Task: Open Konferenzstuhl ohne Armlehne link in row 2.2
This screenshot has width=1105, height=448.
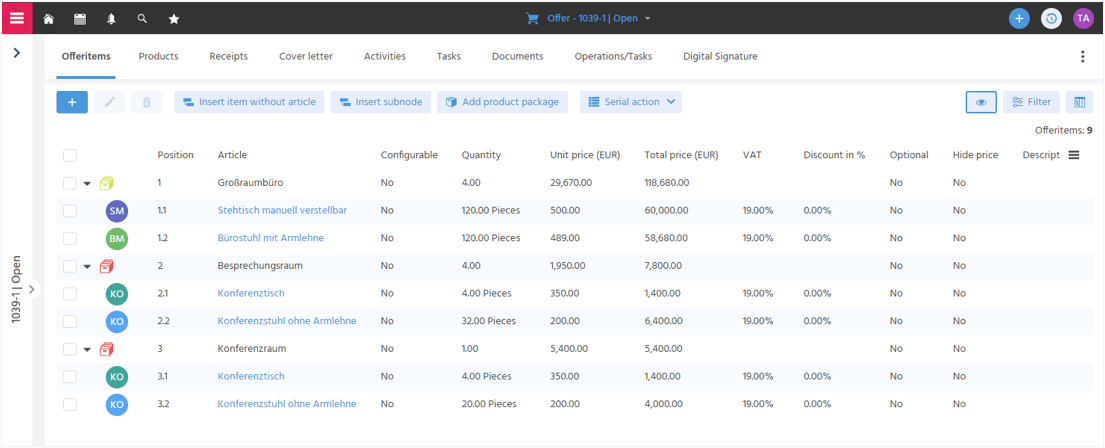Action: tap(287, 321)
